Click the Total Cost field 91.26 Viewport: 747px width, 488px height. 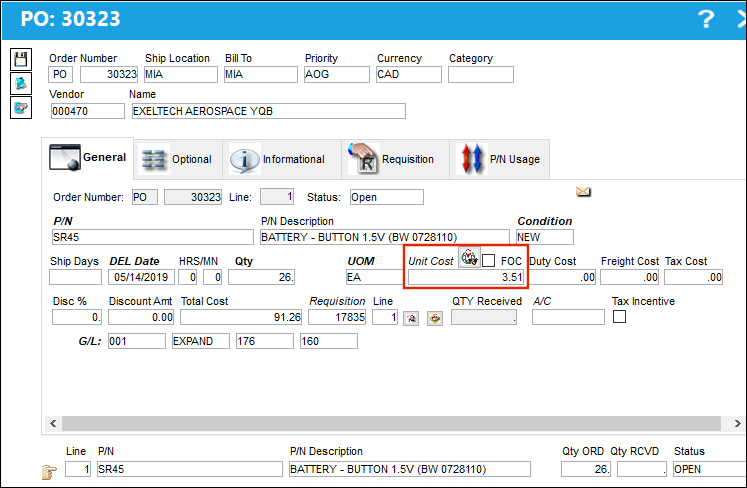coord(241,317)
